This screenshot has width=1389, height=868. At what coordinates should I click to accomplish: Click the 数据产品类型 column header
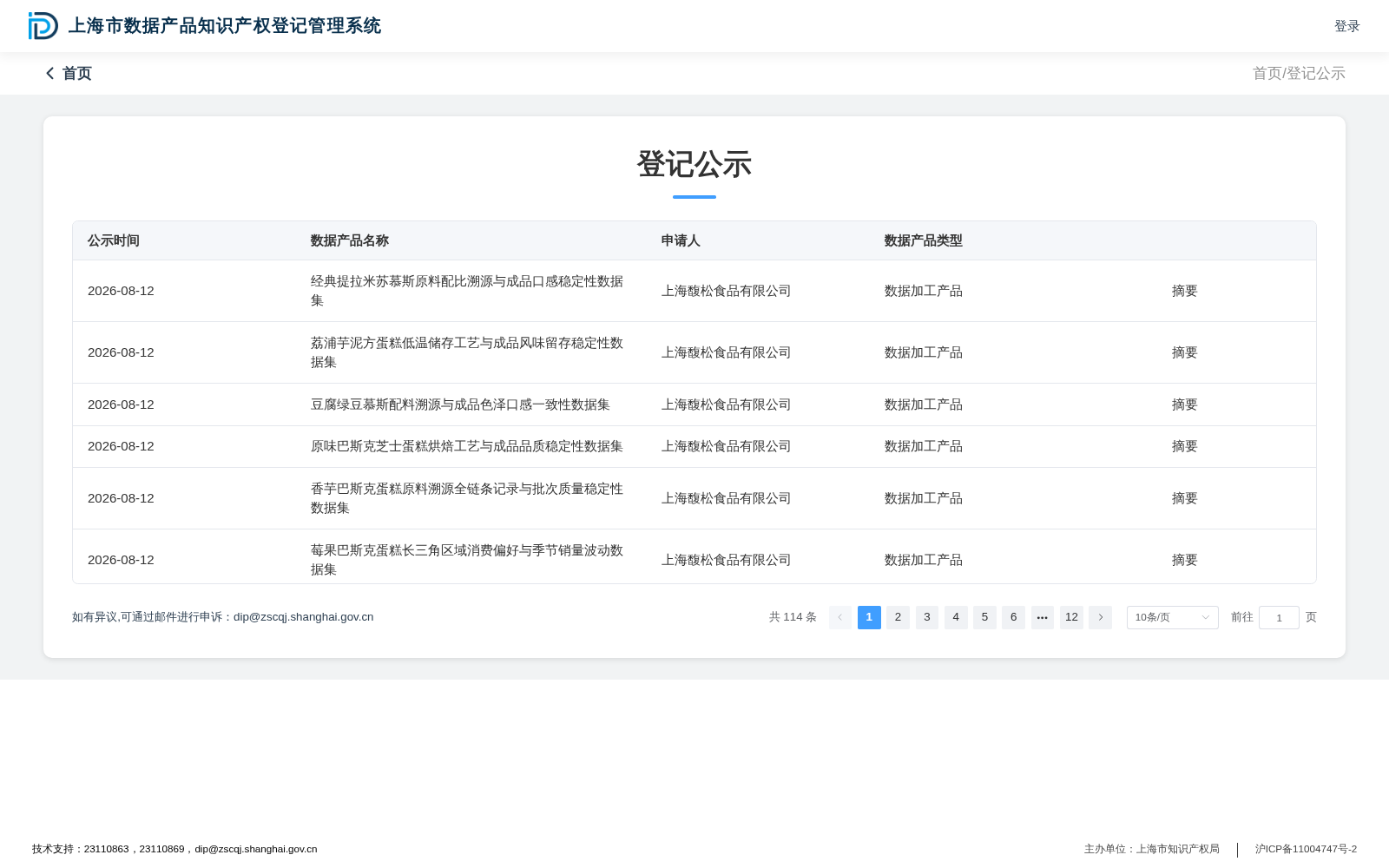pos(924,240)
